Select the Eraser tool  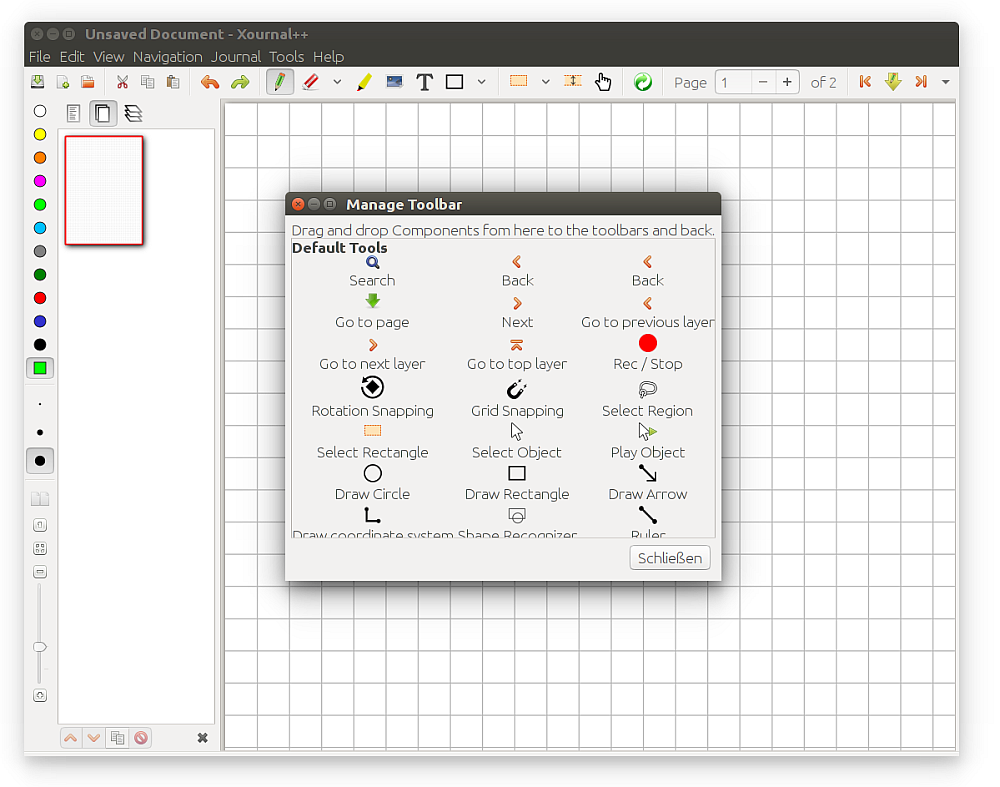pyautogui.click(x=311, y=82)
